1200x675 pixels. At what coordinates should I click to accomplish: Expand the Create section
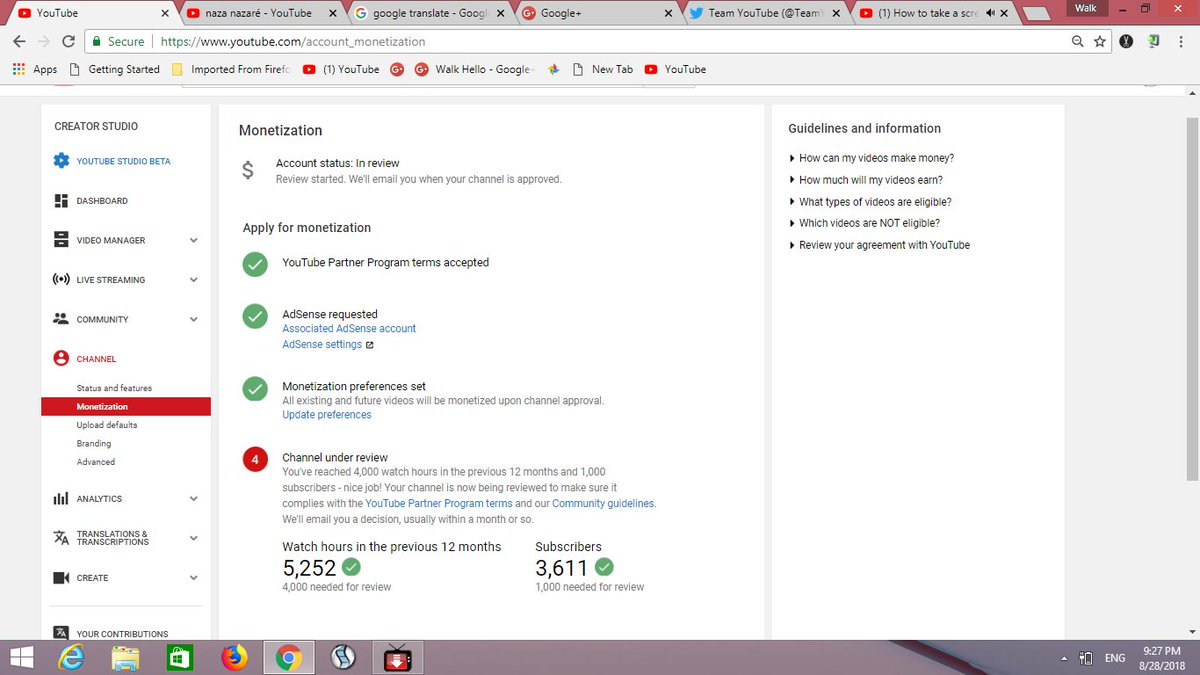click(193, 578)
